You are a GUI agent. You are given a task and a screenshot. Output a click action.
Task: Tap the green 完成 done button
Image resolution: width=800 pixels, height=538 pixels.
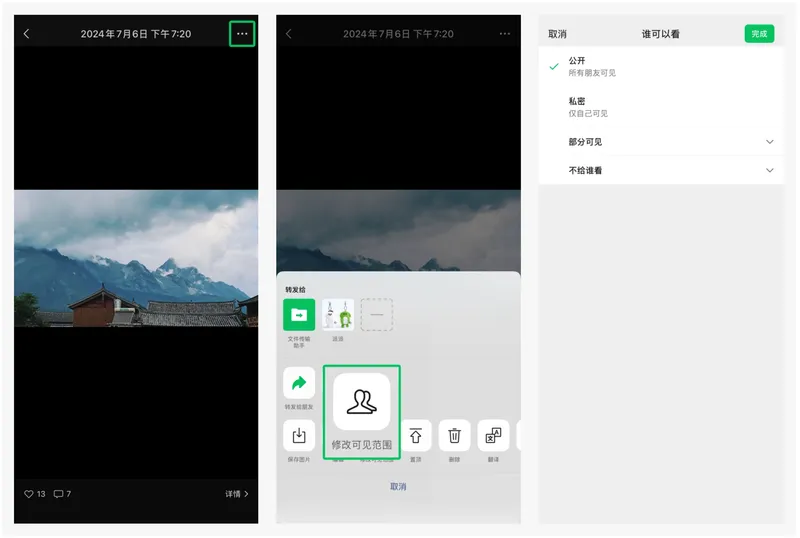point(759,34)
